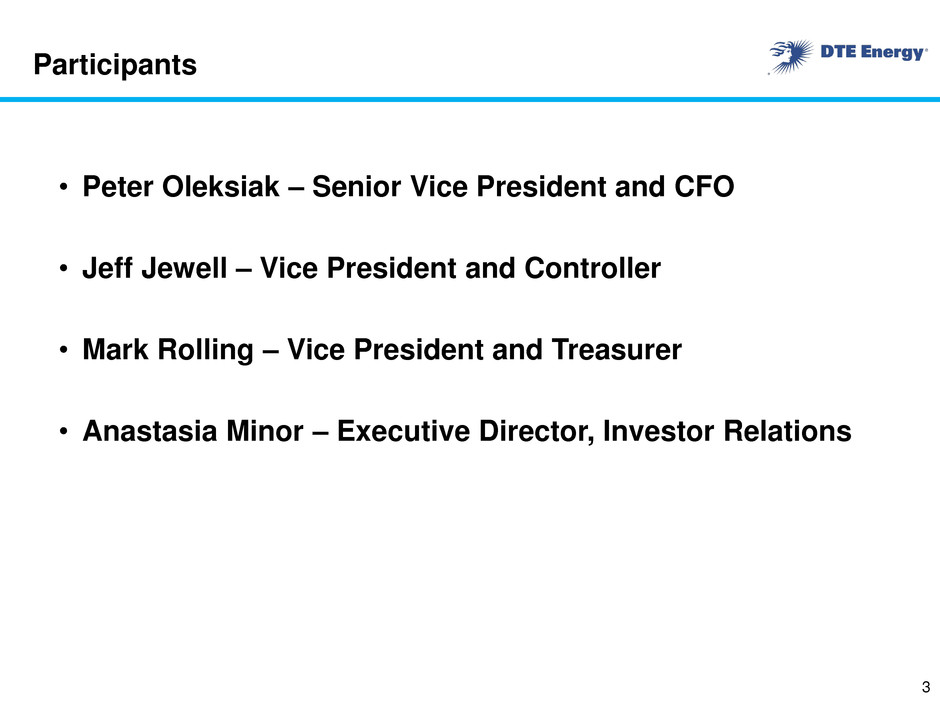Click bullet point before Peter Oleksiak
Image resolution: width=940 pixels, height=705 pixels.
(x=64, y=187)
